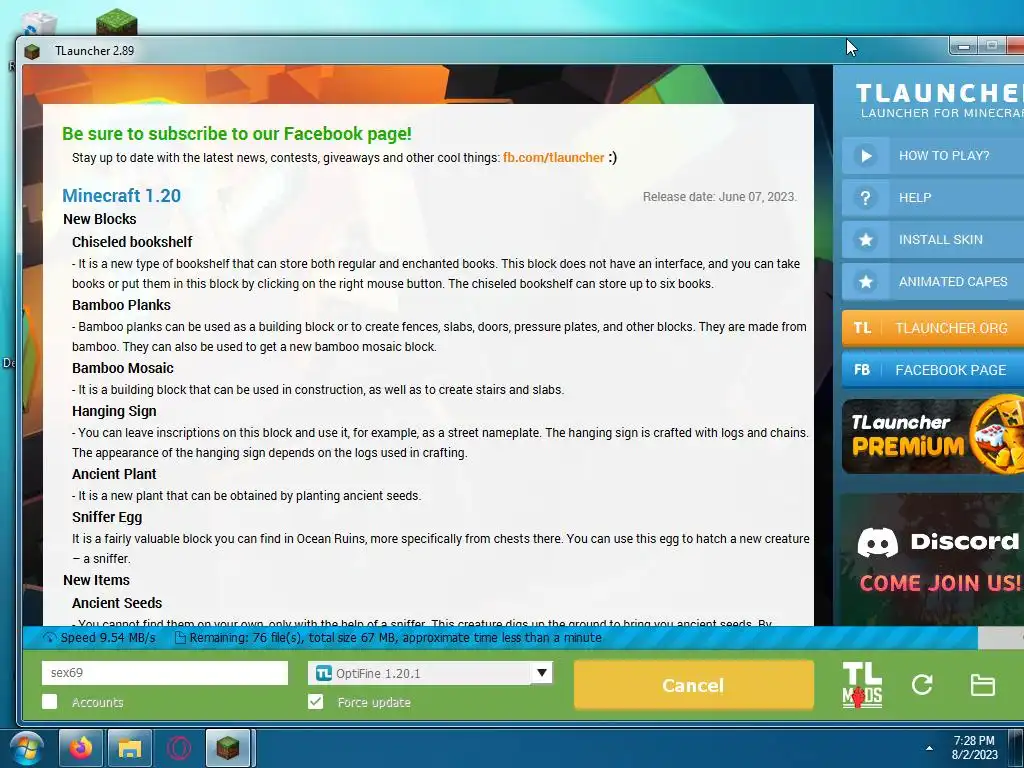Open Firefox from the taskbar

pyautogui.click(x=81, y=748)
